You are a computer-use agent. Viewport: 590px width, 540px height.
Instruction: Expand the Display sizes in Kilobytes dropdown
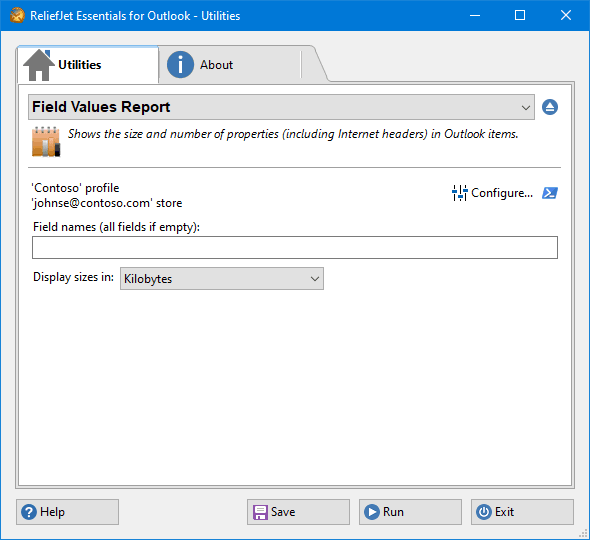point(222,279)
